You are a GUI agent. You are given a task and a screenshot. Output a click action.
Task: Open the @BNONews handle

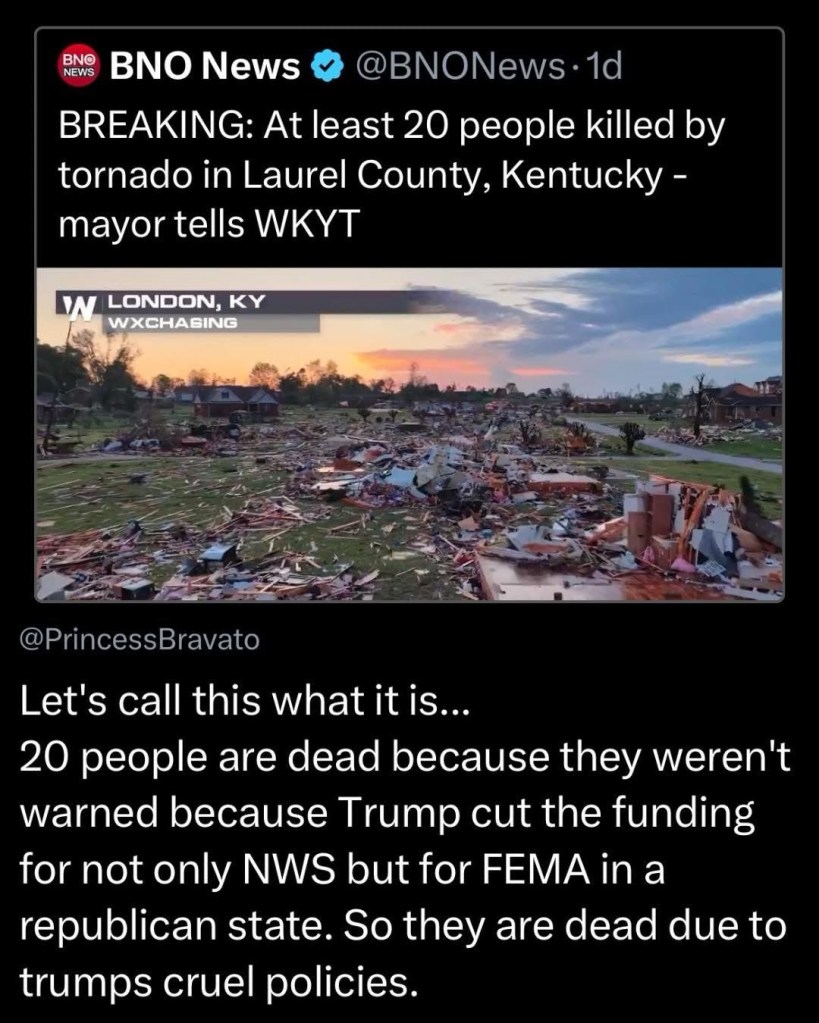[459, 67]
